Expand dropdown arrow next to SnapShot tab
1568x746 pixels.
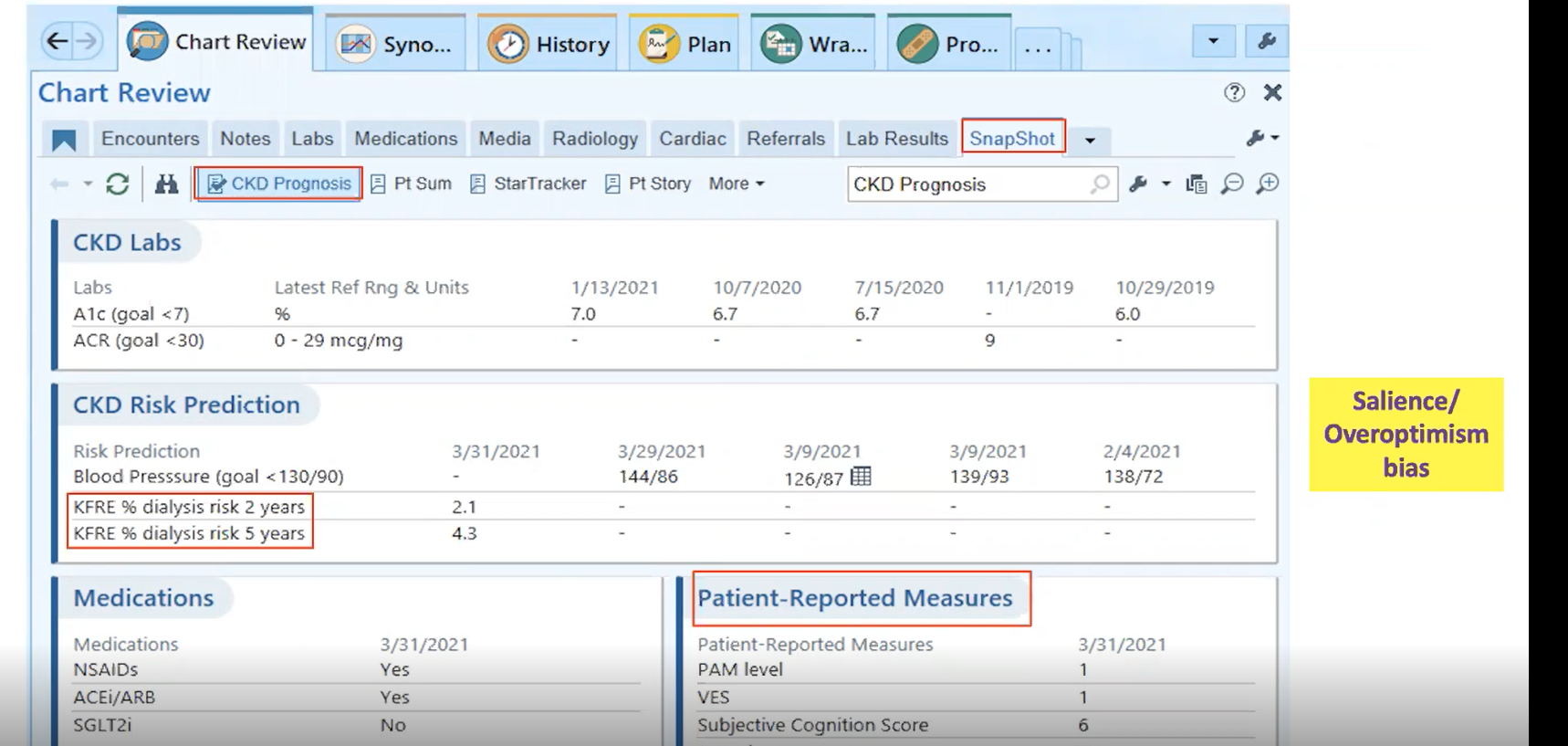click(1090, 140)
